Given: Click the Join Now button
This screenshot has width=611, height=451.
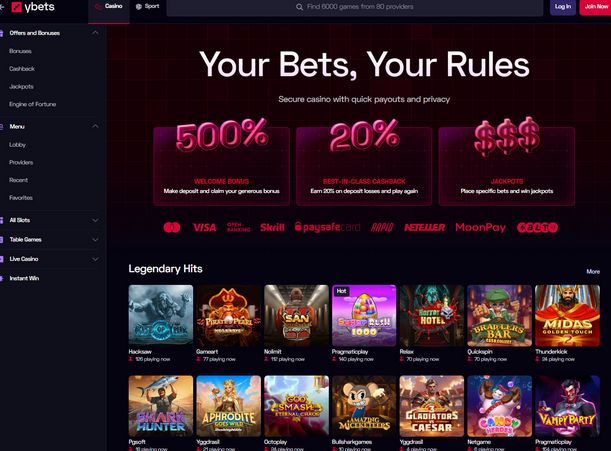Looking at the screenshot, I should [596, 7].
